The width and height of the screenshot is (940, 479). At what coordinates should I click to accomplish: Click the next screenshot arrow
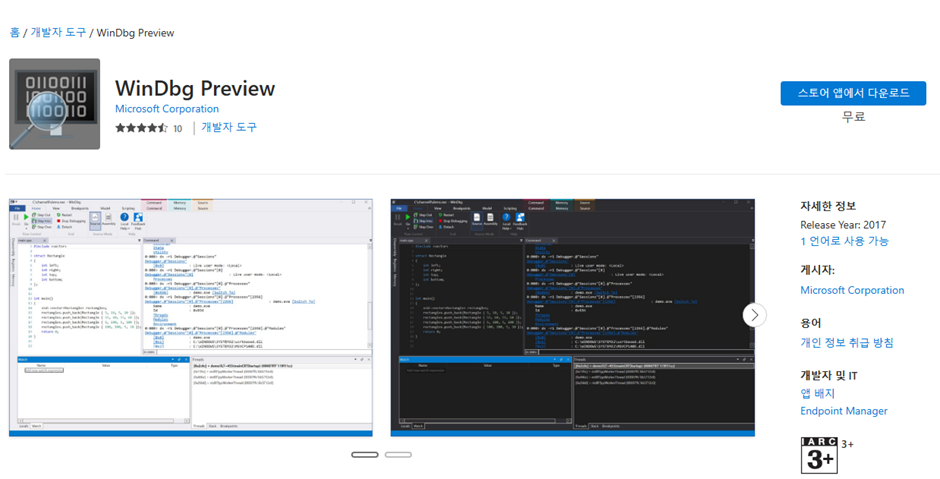(x=754, y=315)
